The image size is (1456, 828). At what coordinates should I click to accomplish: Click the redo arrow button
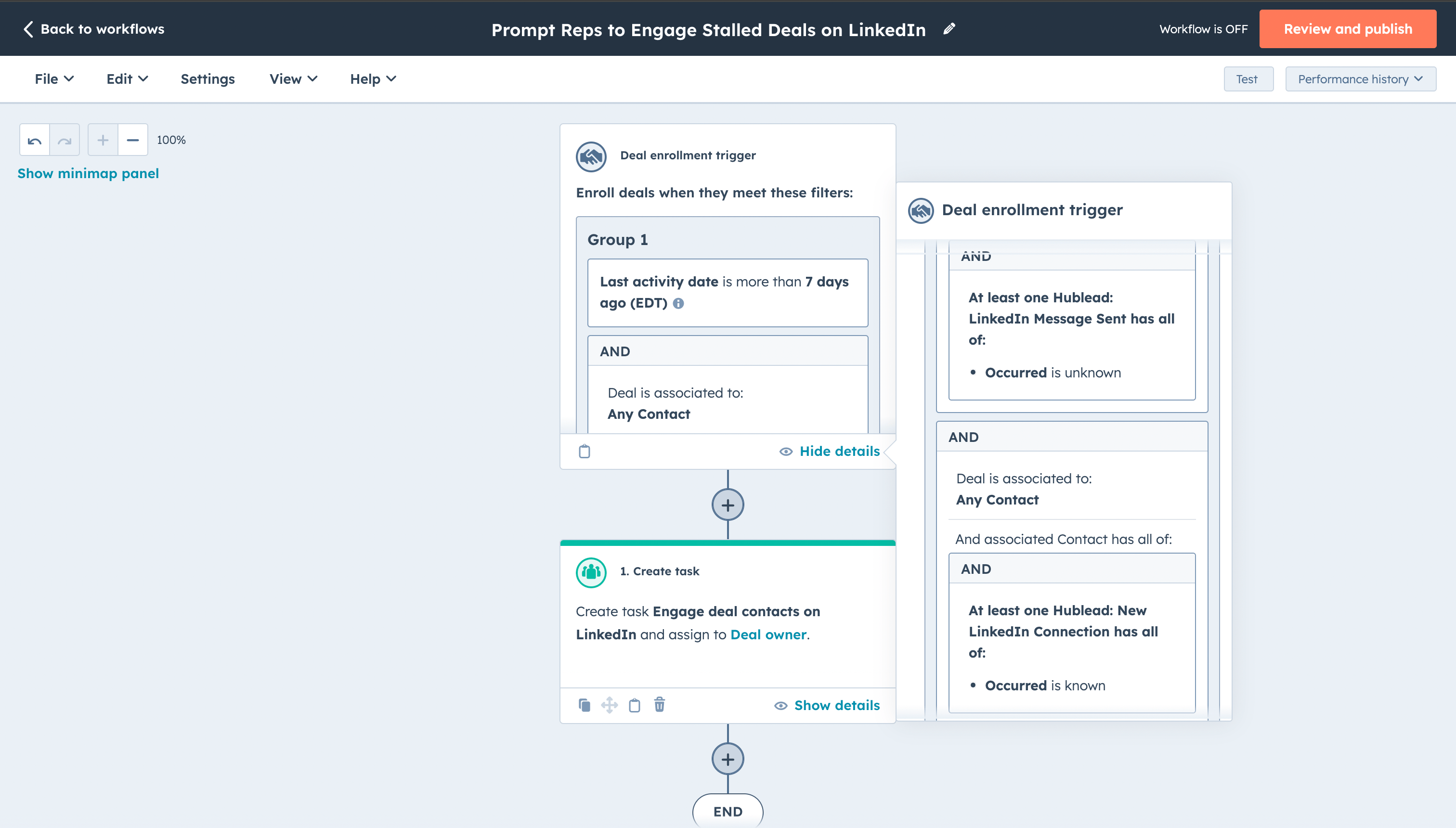[65, 140]
